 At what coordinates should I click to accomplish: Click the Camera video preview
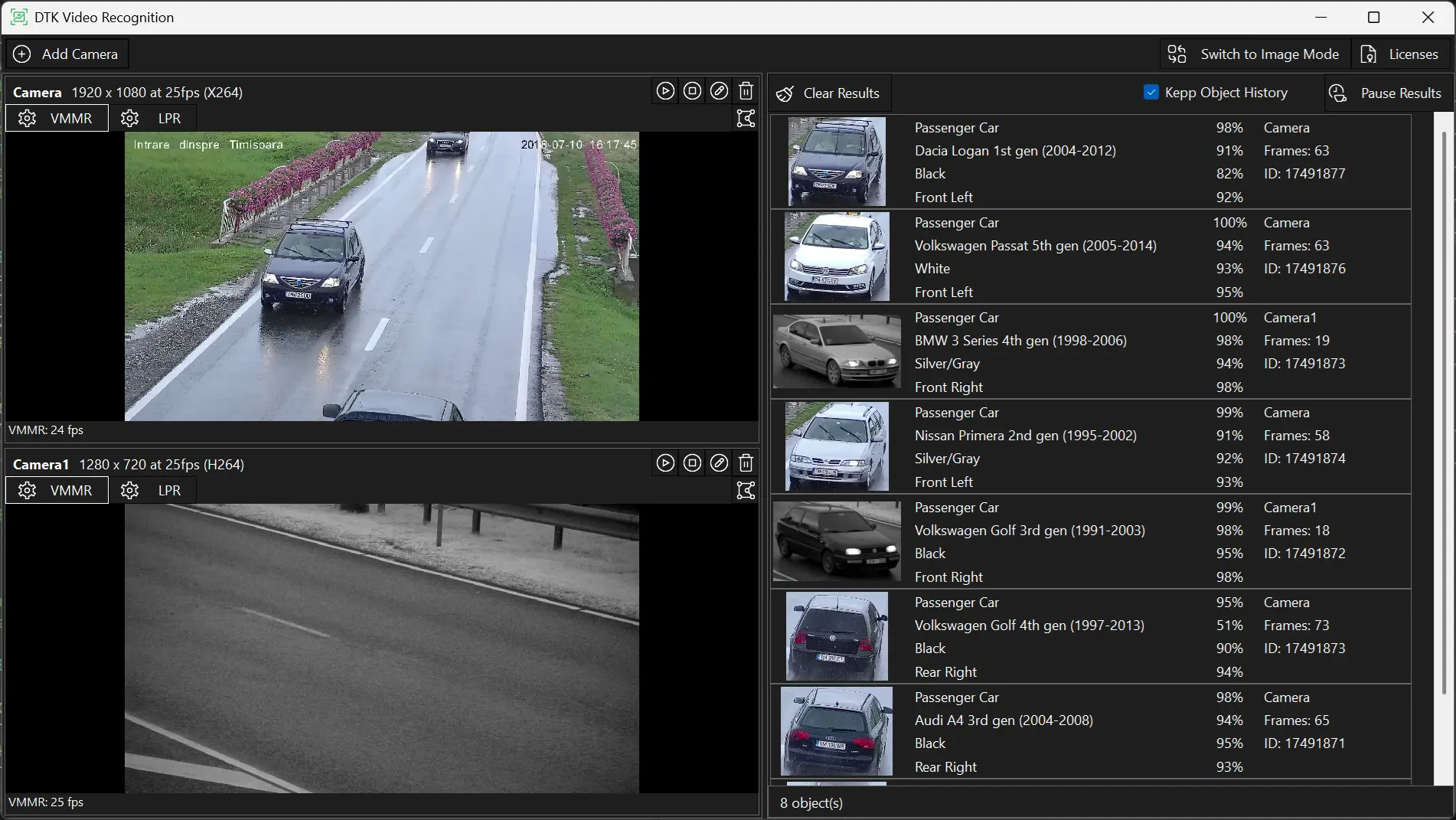(382, 276)
